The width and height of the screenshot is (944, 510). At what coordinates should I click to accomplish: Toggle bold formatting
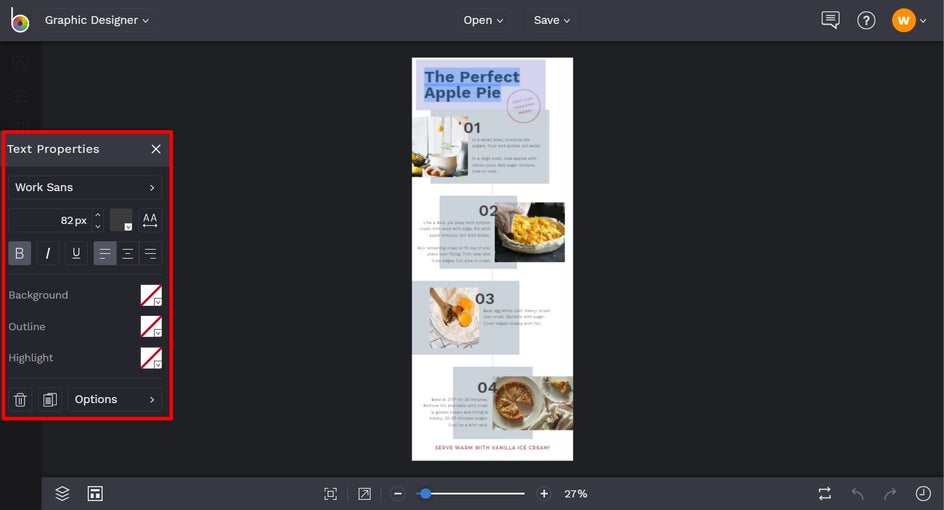tap(19, 253)
